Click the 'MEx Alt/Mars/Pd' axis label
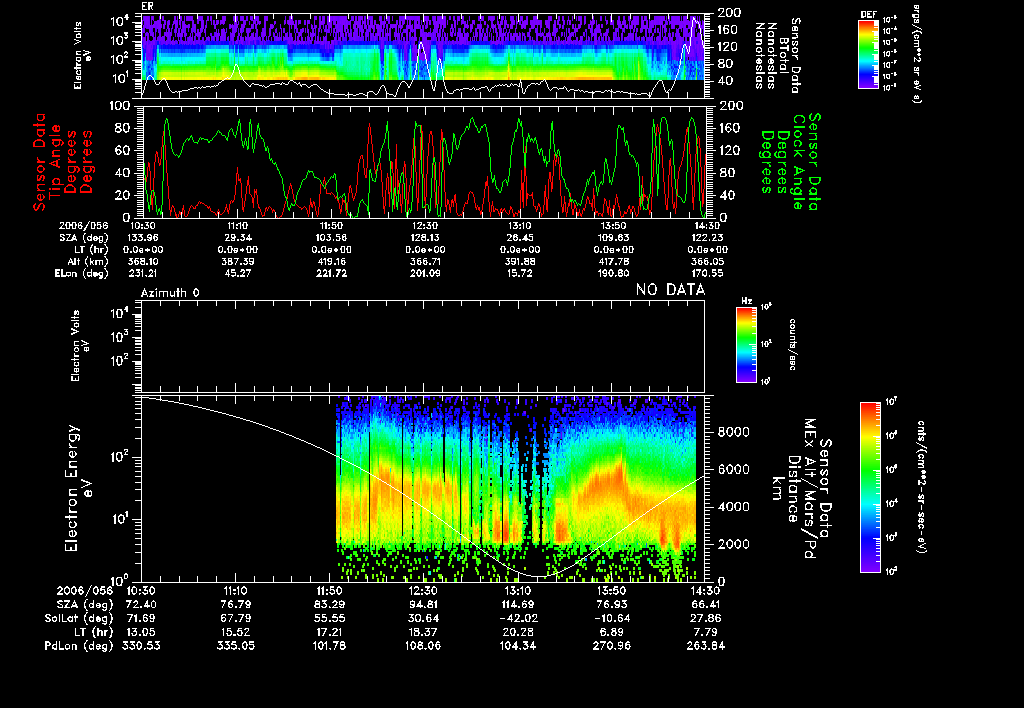Image resolution: width=1024 pixels, height=708 pixels. click(x=810, y=489)
